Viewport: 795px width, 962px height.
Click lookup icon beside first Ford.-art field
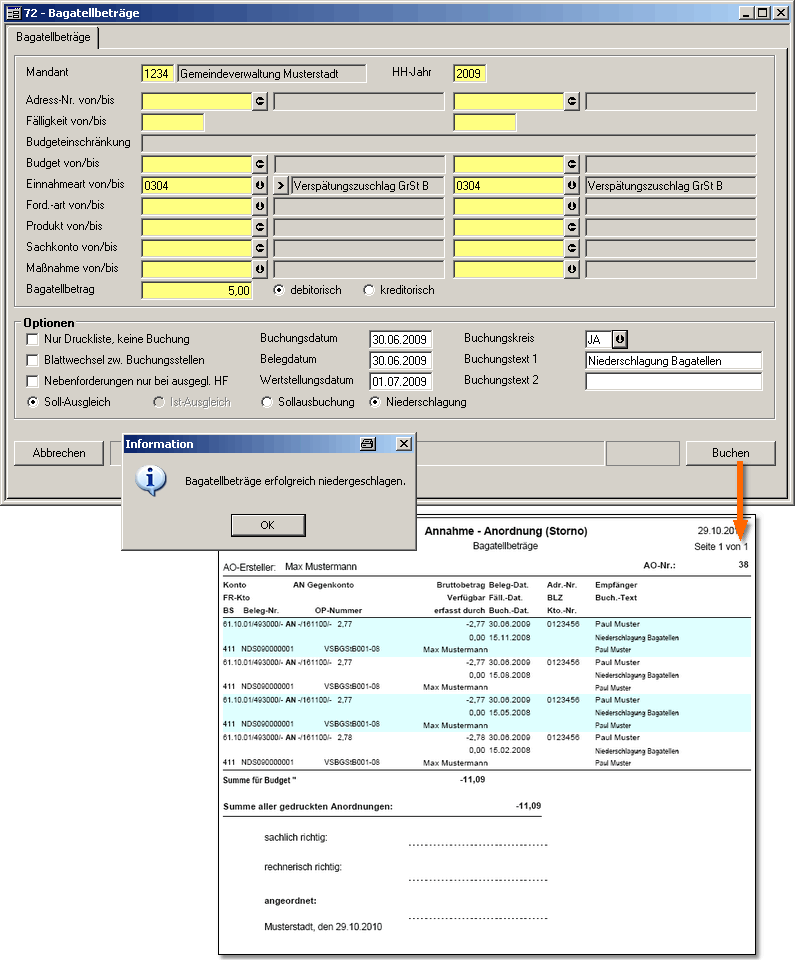click(260, 206)
